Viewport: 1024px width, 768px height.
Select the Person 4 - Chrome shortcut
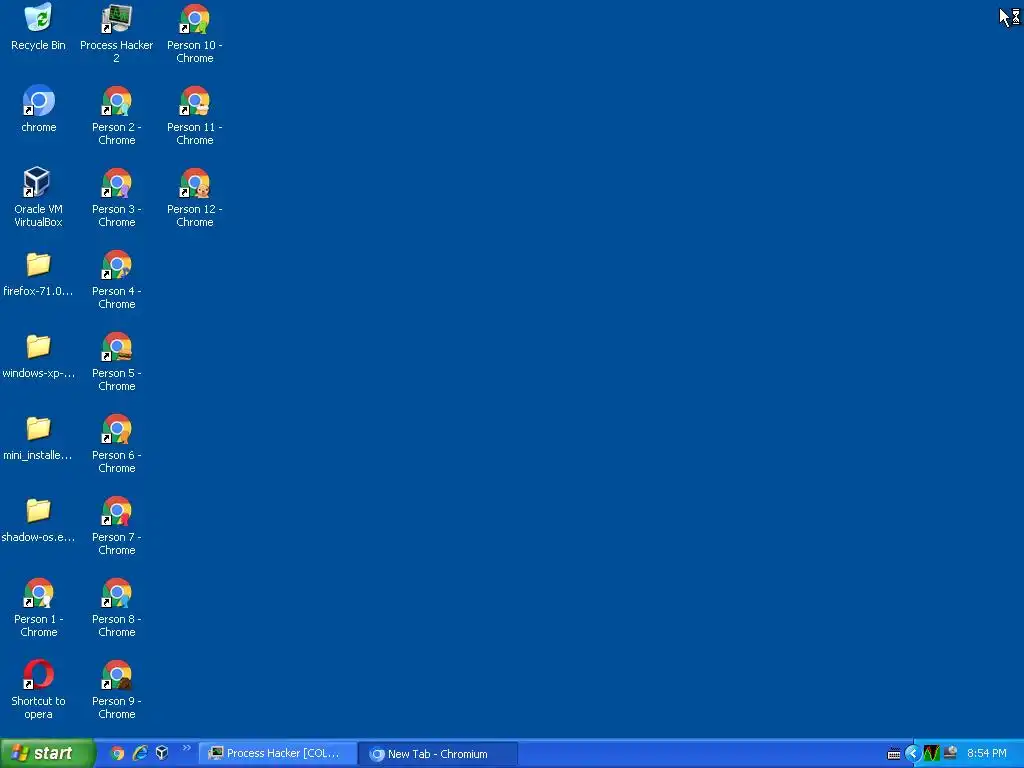tap(116, 280)
